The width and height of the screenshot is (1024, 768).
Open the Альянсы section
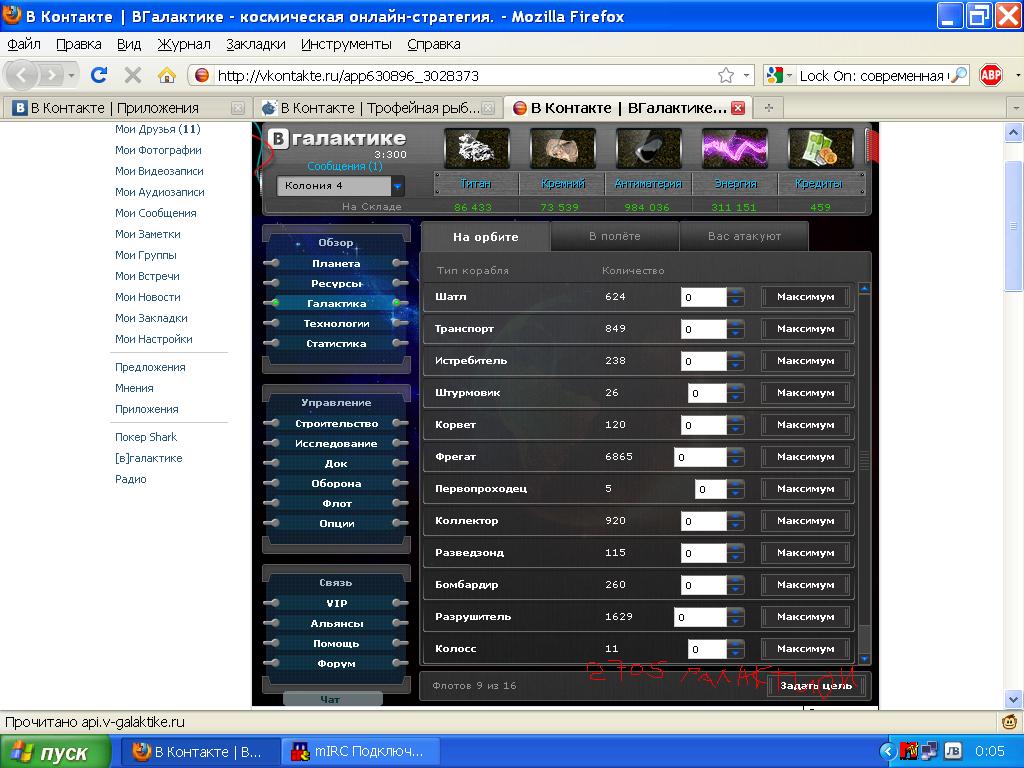(336, 624)
